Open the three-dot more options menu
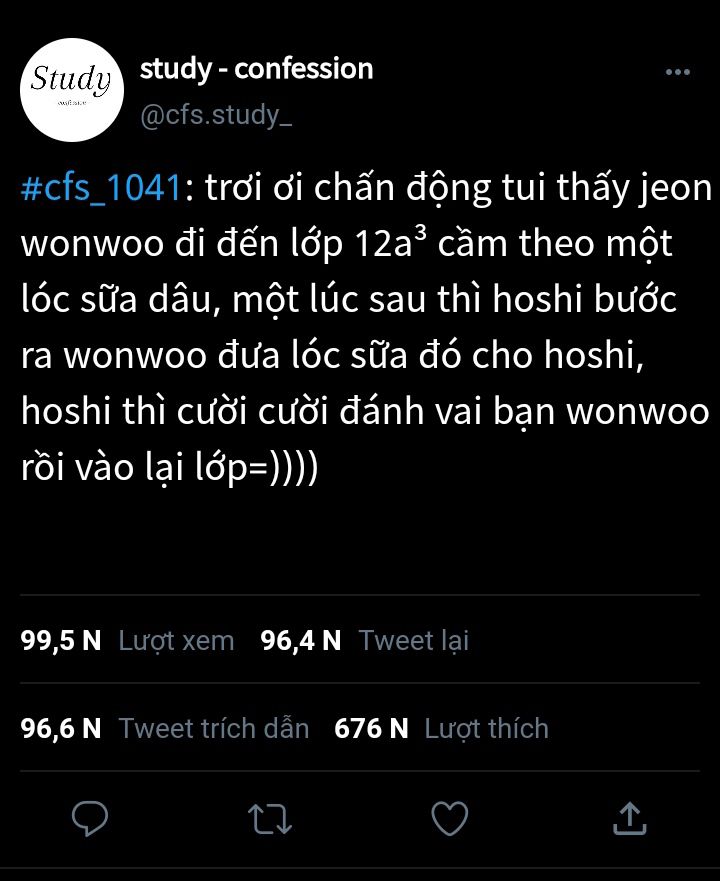 click(x=677, y=72)
